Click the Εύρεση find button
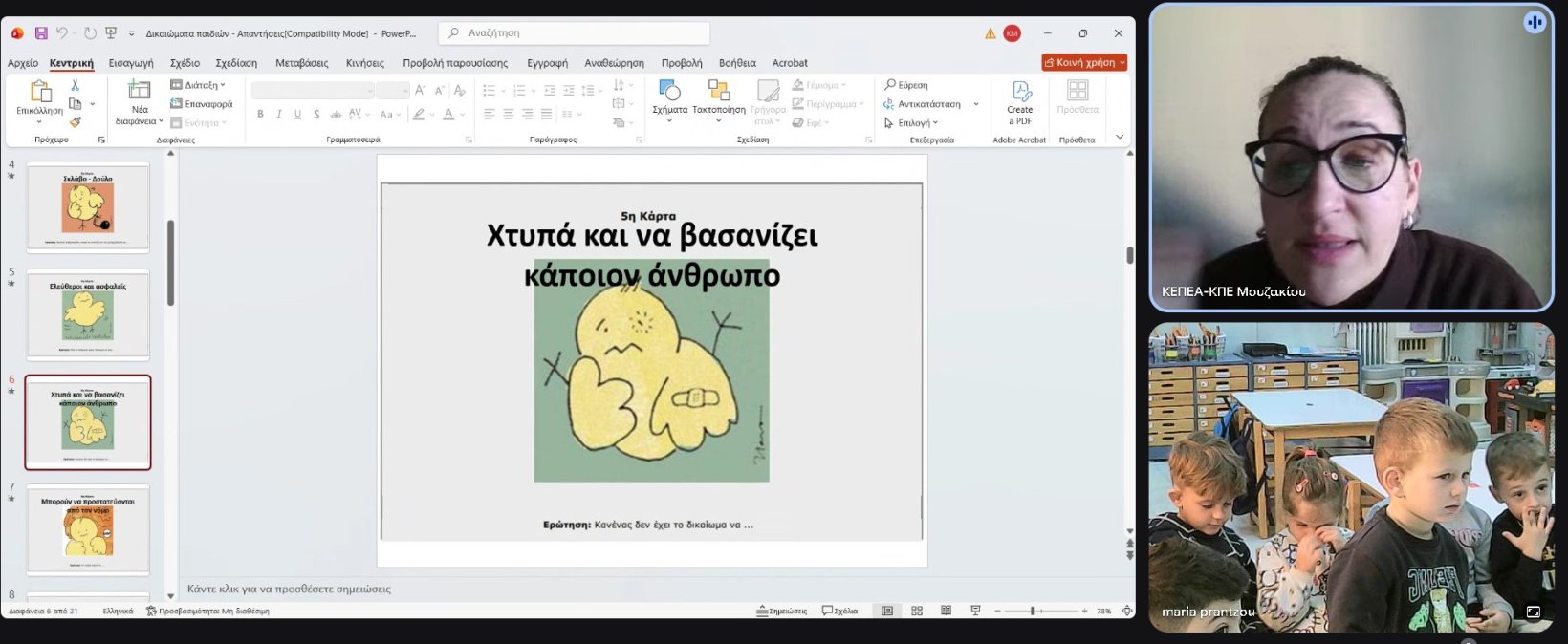 (x=906, y=85)
